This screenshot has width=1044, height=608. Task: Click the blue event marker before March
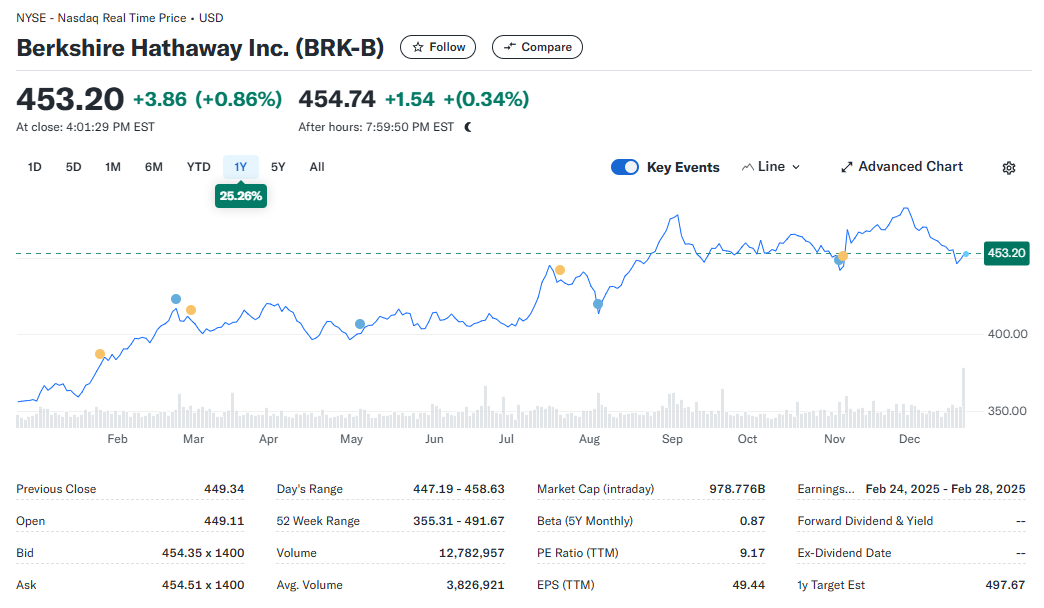tap(176, 299)
